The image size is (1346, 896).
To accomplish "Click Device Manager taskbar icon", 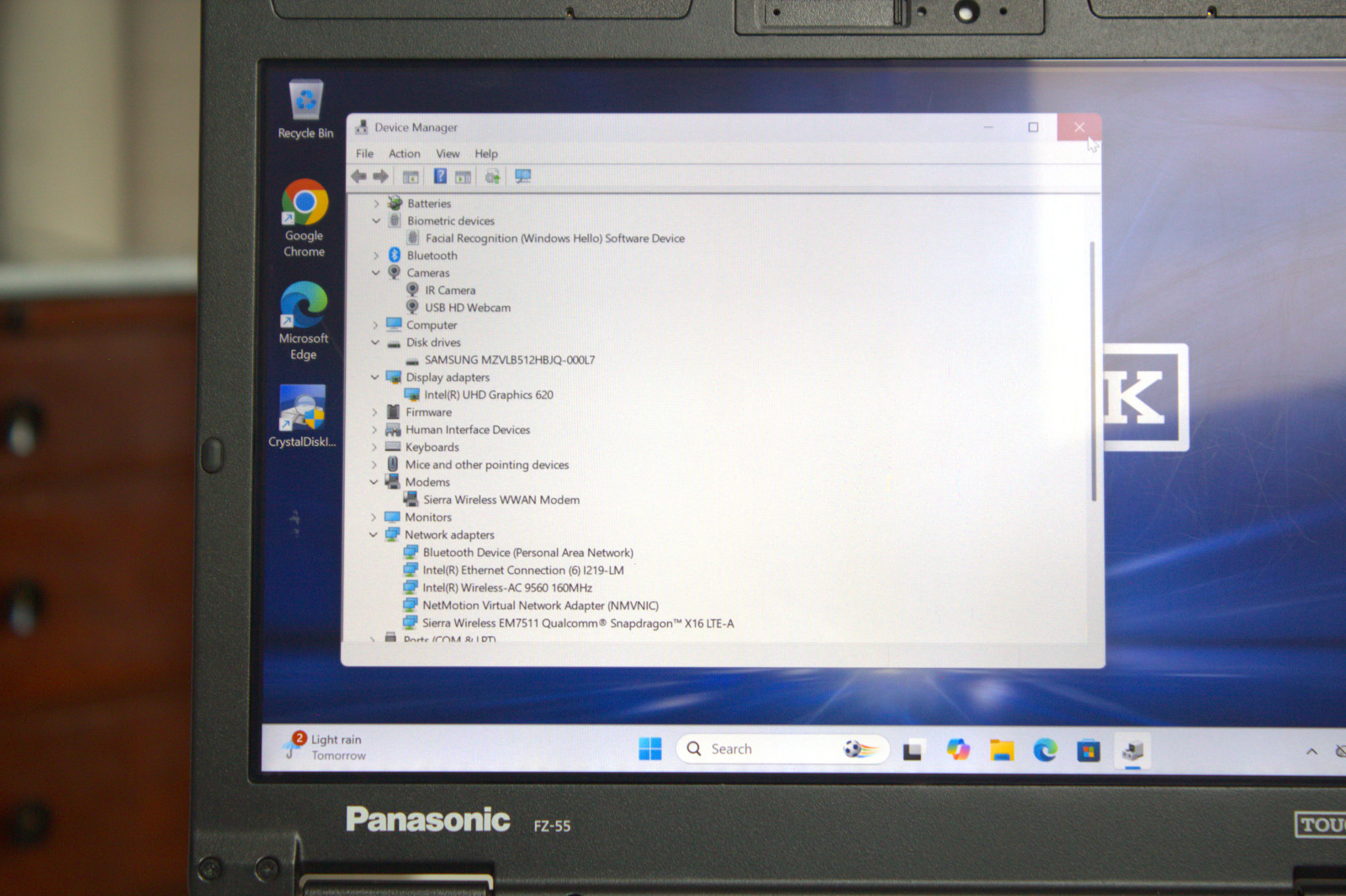I will [1133, 750].
